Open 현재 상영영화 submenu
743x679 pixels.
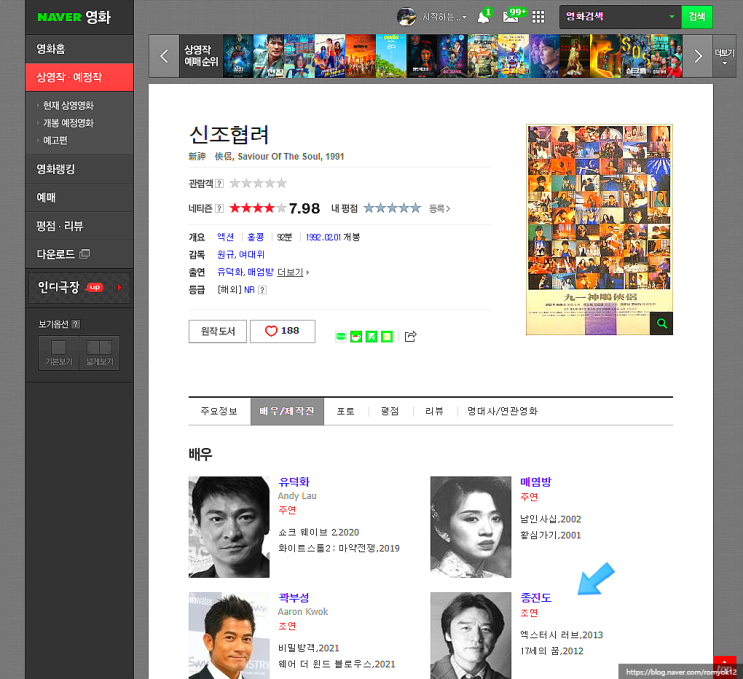pyautogui.click(x=68, y=105)
